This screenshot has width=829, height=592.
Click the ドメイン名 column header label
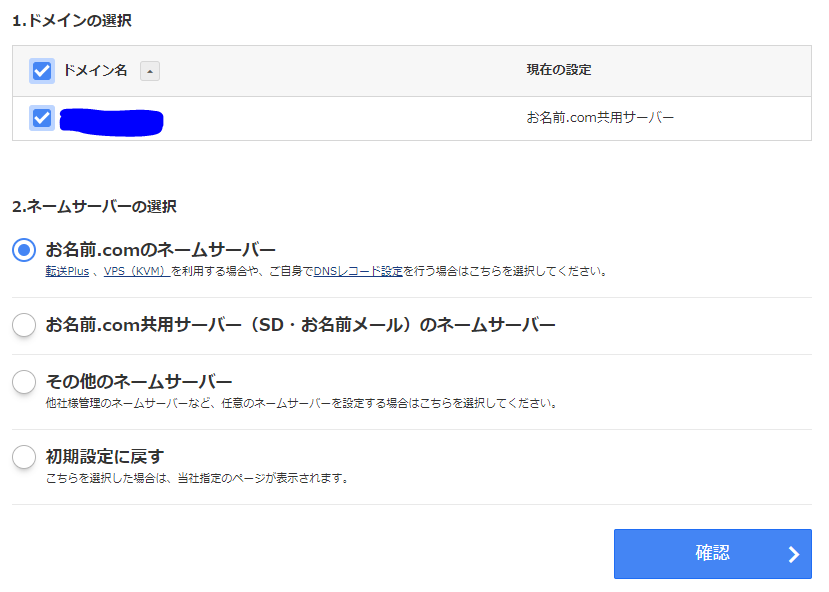[x=95, y=71]
